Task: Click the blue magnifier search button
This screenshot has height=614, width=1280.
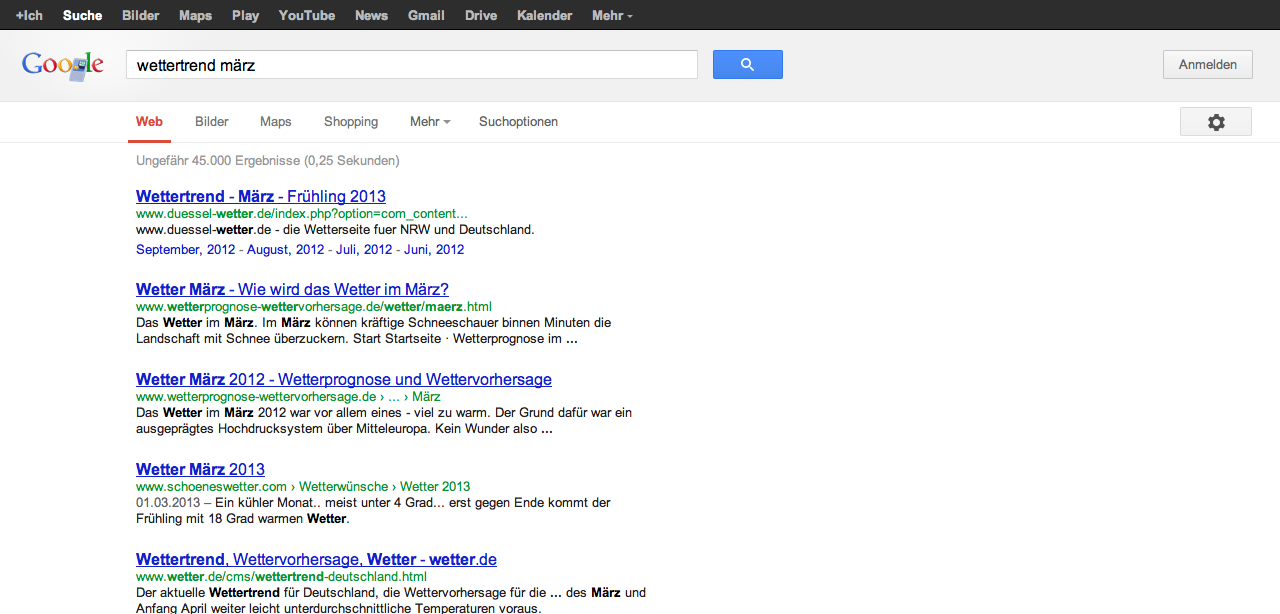Action: coord(747,65)
